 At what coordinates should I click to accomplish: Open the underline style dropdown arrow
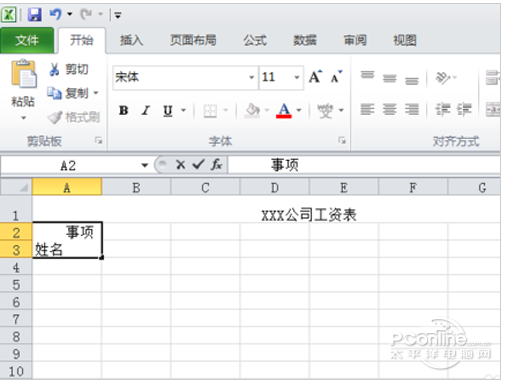[x=183, y=110]
